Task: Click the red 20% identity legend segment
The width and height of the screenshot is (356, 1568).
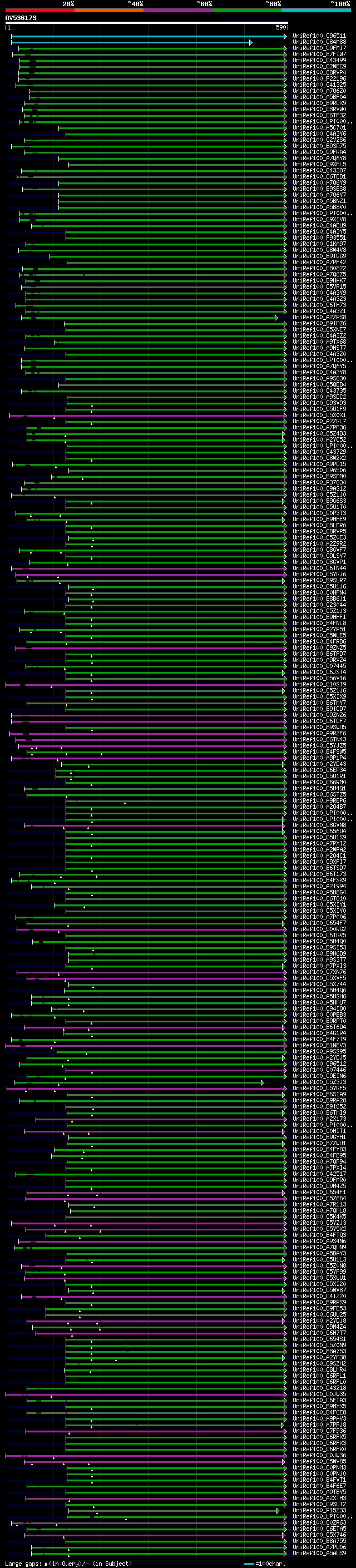Action: pos(39,10)
